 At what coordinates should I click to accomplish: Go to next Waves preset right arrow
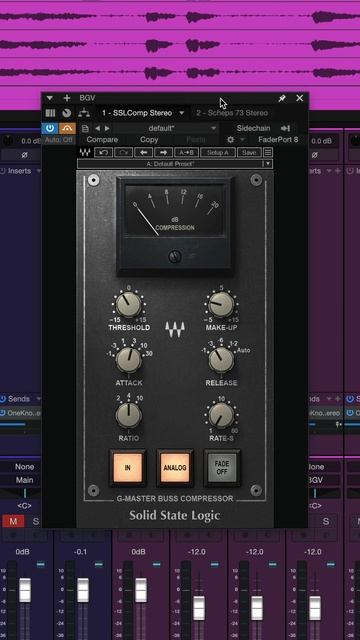point(163,152)
